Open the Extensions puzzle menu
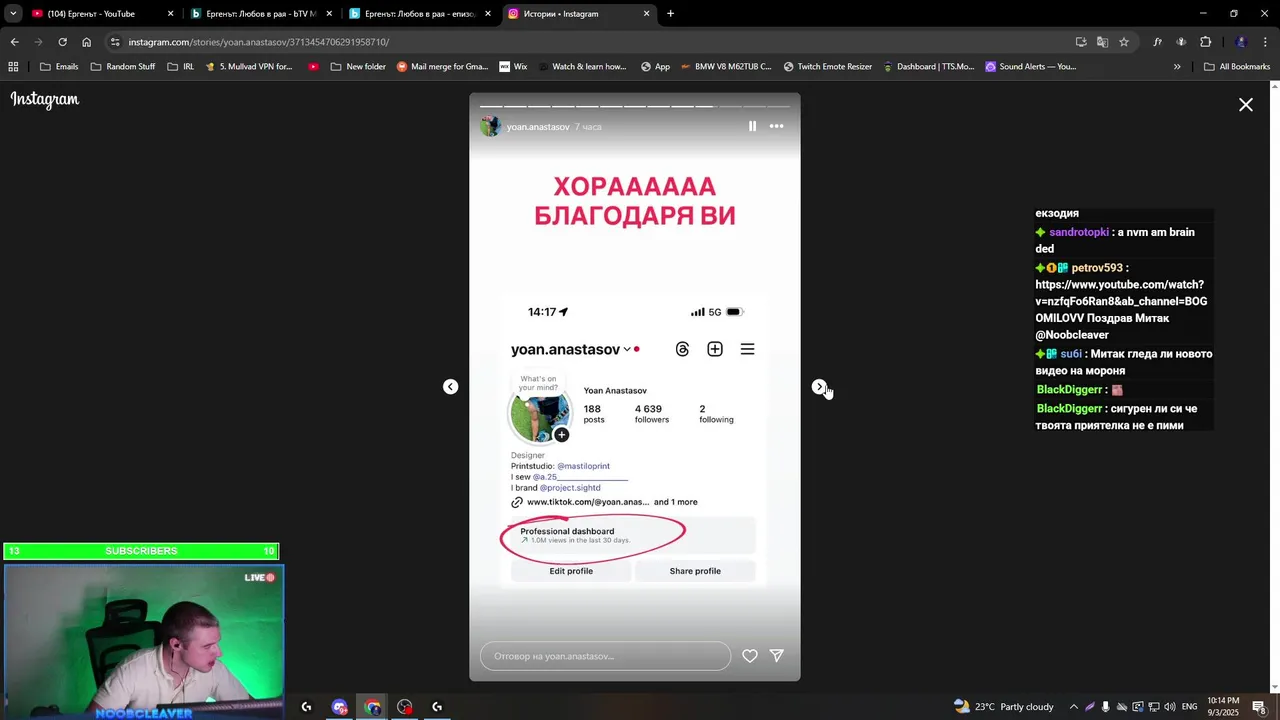The height and width of the screenshot is (720, 1280). point(1205,42)
